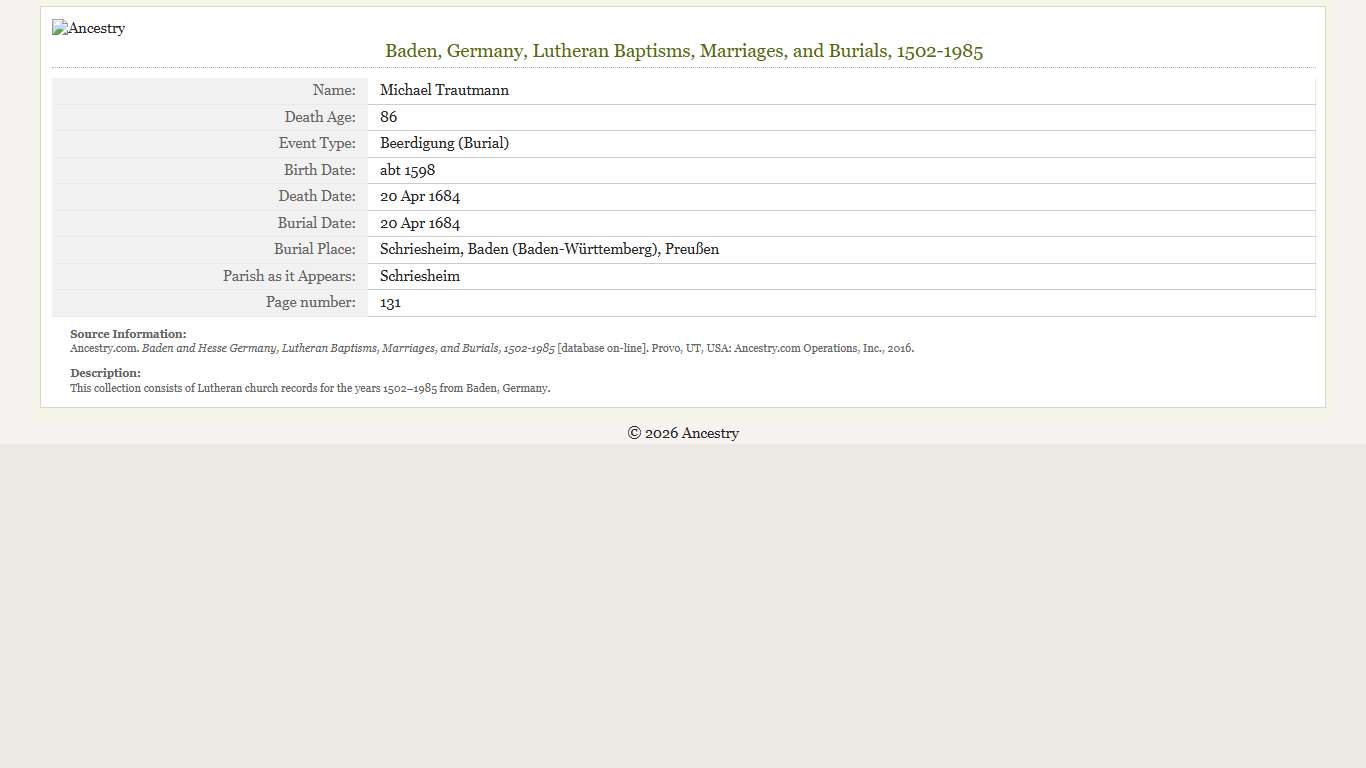This screenshot has height=768, width=1366.
Task: Select the collection description text
Action: click(310, 388)
